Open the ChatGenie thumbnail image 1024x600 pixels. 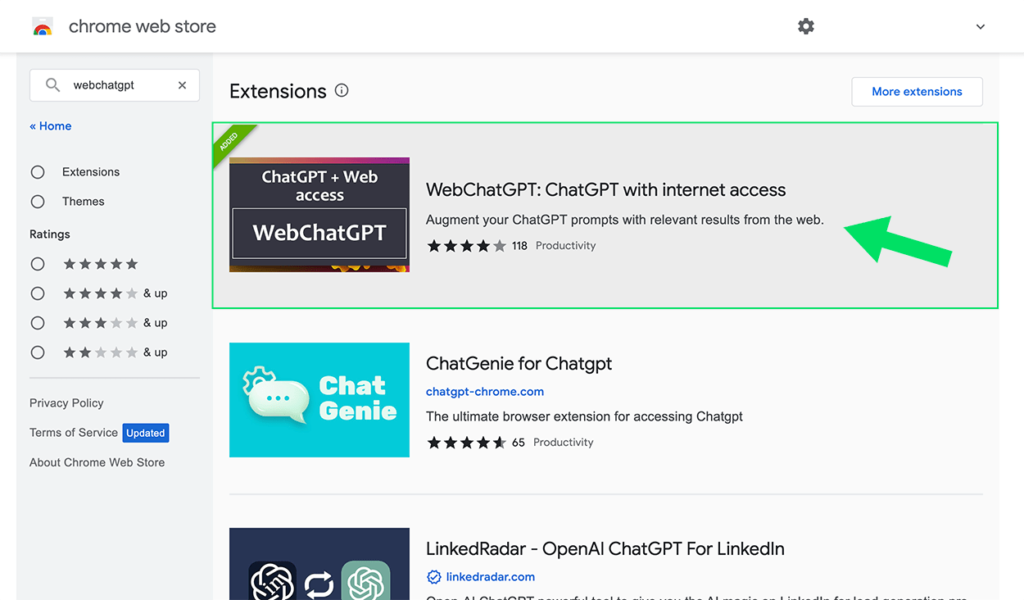coord(319,400)
